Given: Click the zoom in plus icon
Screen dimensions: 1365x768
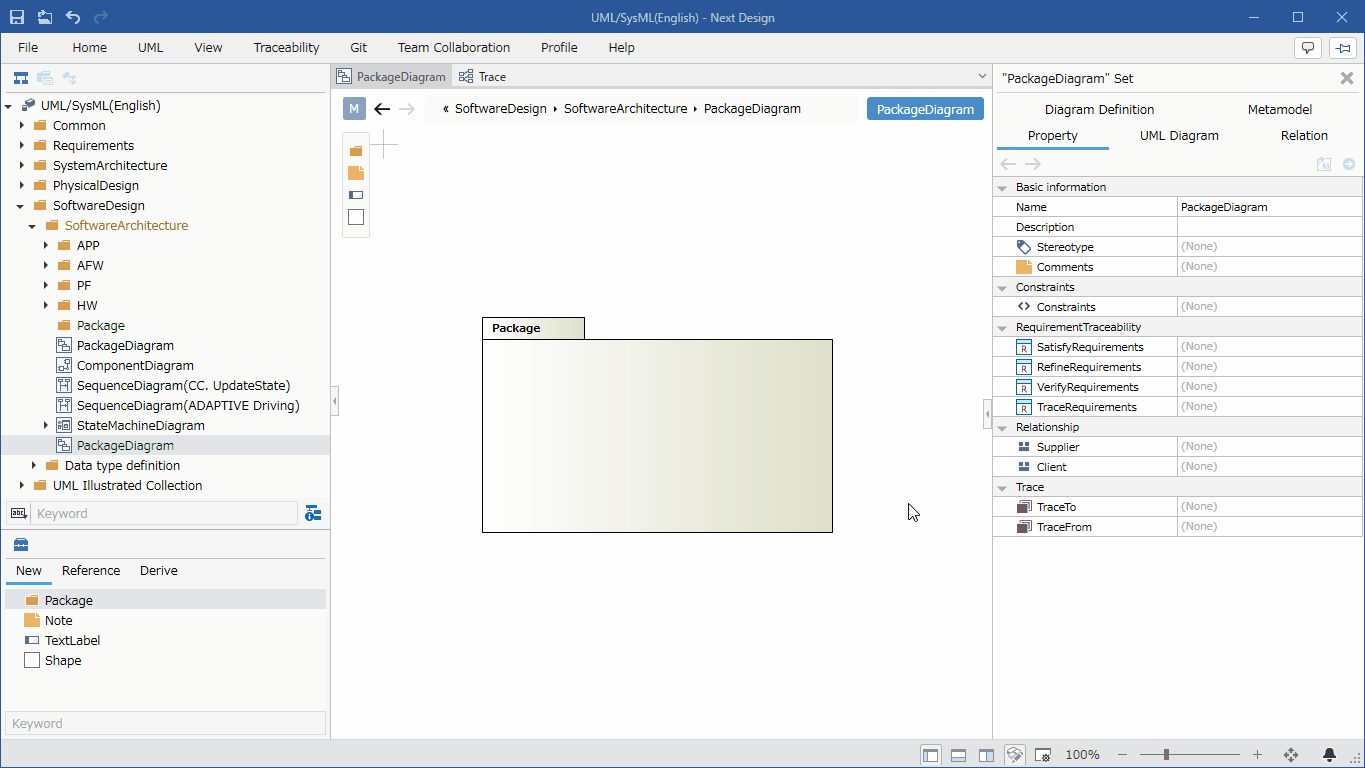Looking at the screenshot, I should pyautogui.click(x=1257, y=755).
